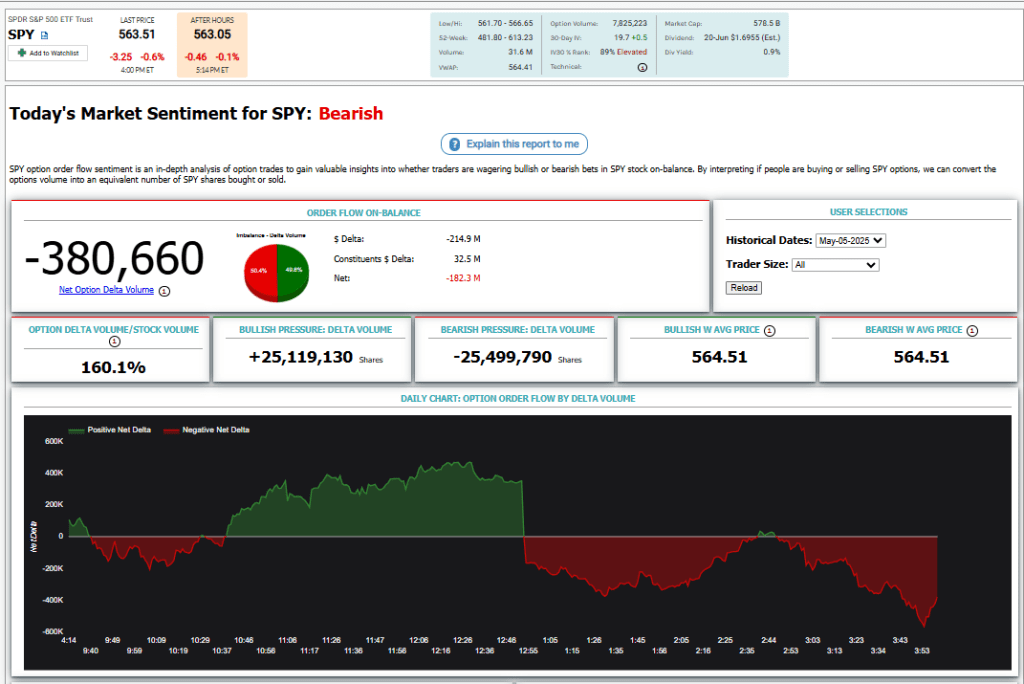This screenshot has height=684, width=1024.
Task: Click the 52-Week range 481.80 - 613.23
Action: point(505,38)
